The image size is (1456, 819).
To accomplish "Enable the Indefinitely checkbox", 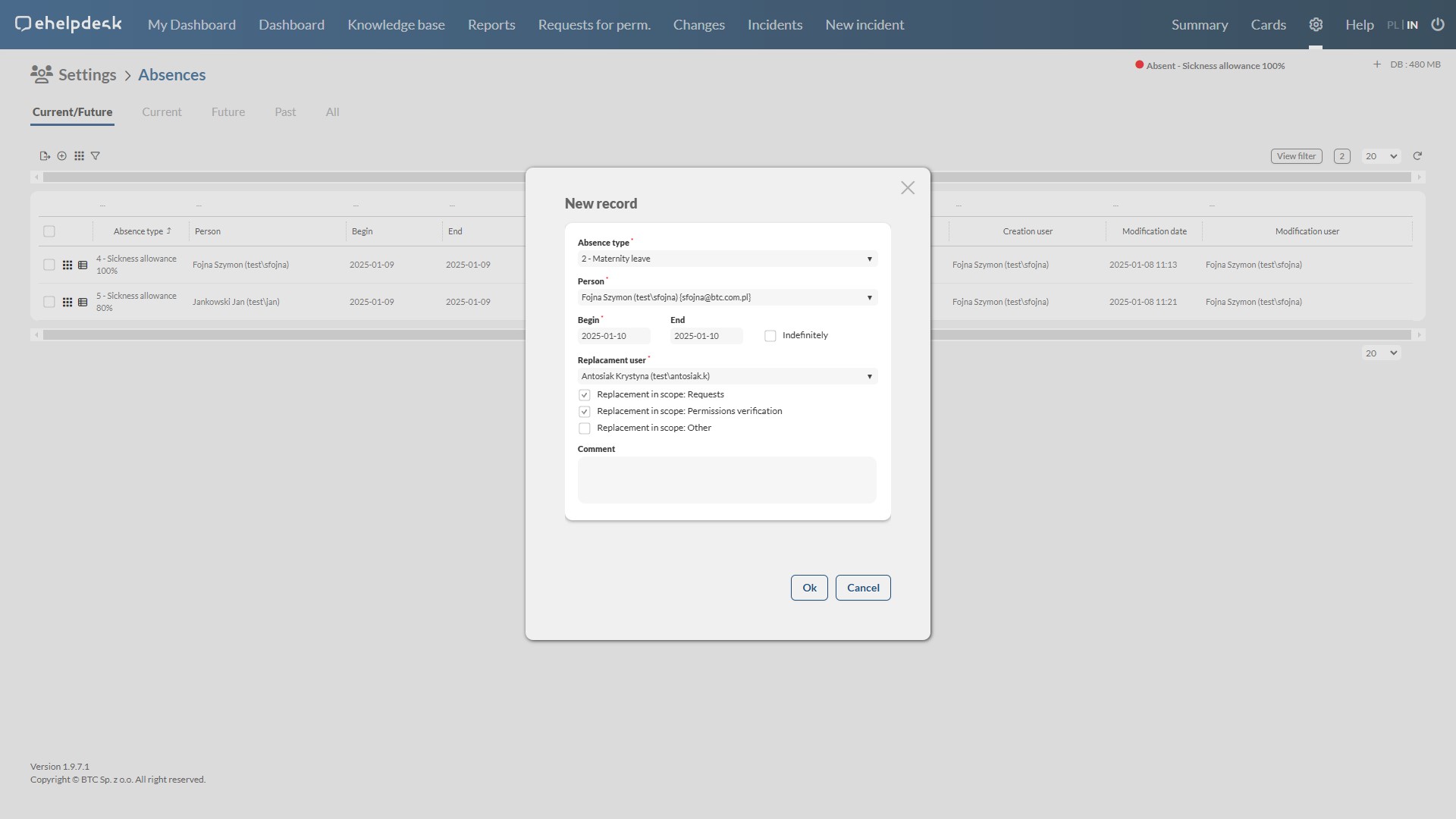I will [770, 336].
